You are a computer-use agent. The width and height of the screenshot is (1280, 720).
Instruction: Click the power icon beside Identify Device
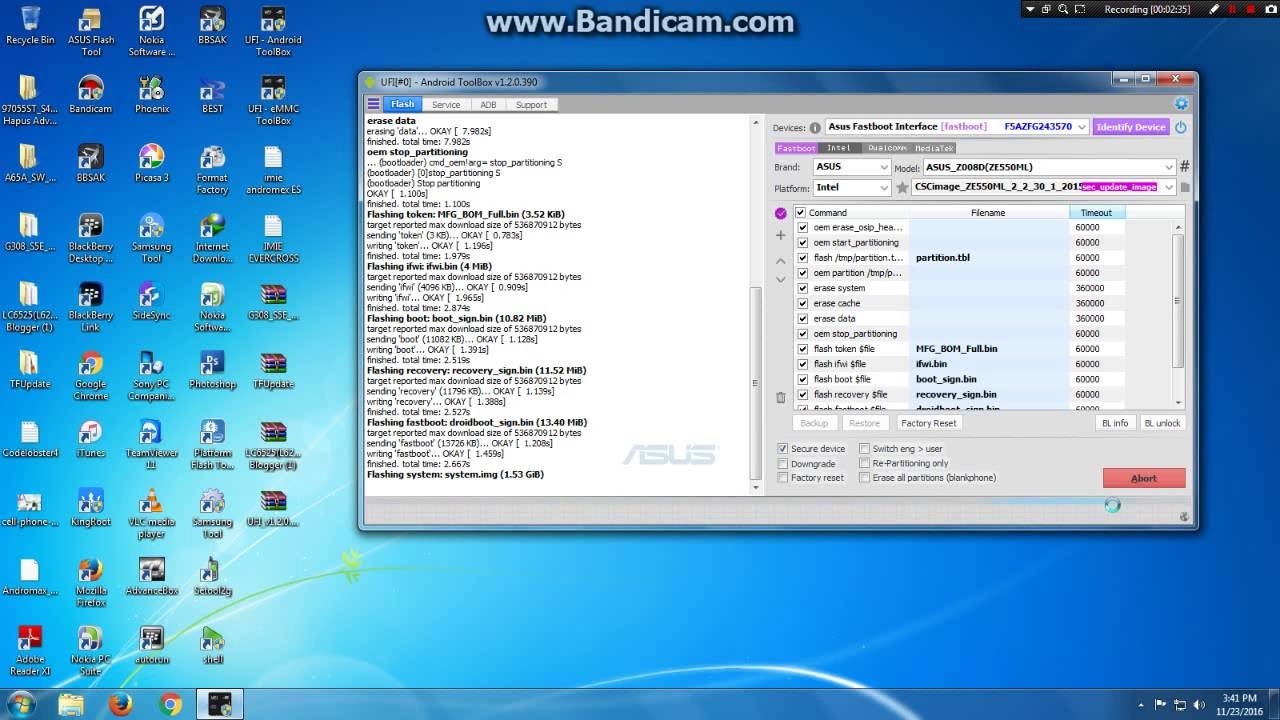(1181, 127)
